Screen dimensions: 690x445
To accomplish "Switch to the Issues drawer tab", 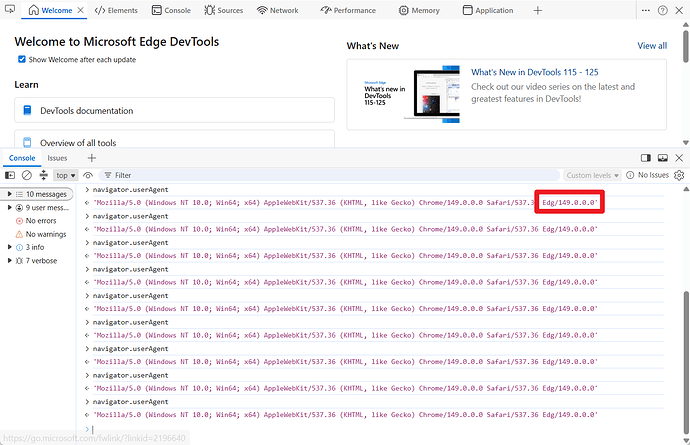I will coord(57,158).
